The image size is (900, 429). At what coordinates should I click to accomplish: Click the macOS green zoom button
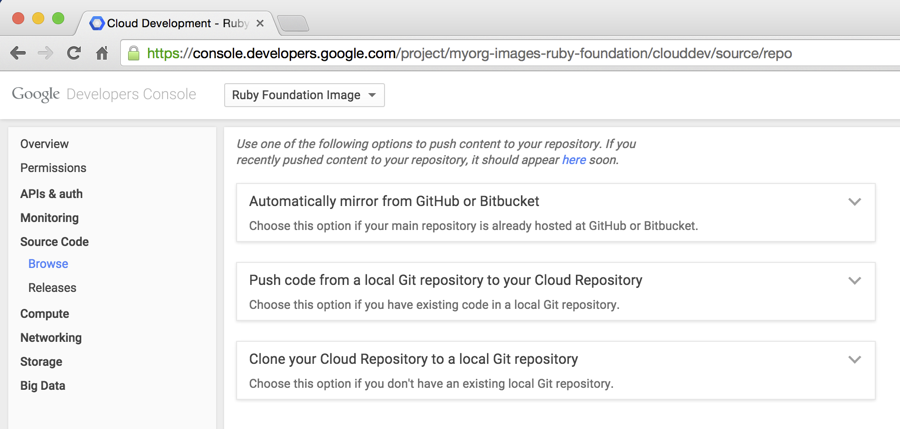58,18
